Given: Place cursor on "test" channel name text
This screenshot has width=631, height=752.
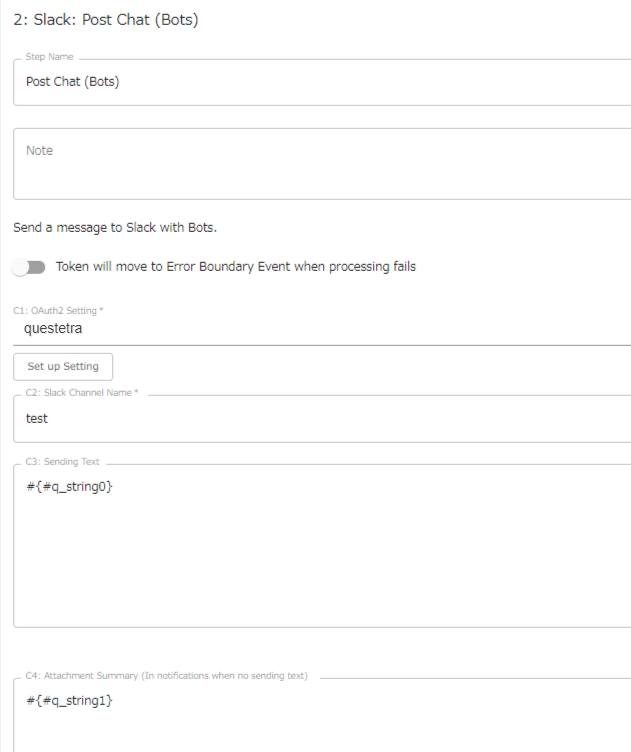Looking at the screenshot, I should click(x=37, y=419).
